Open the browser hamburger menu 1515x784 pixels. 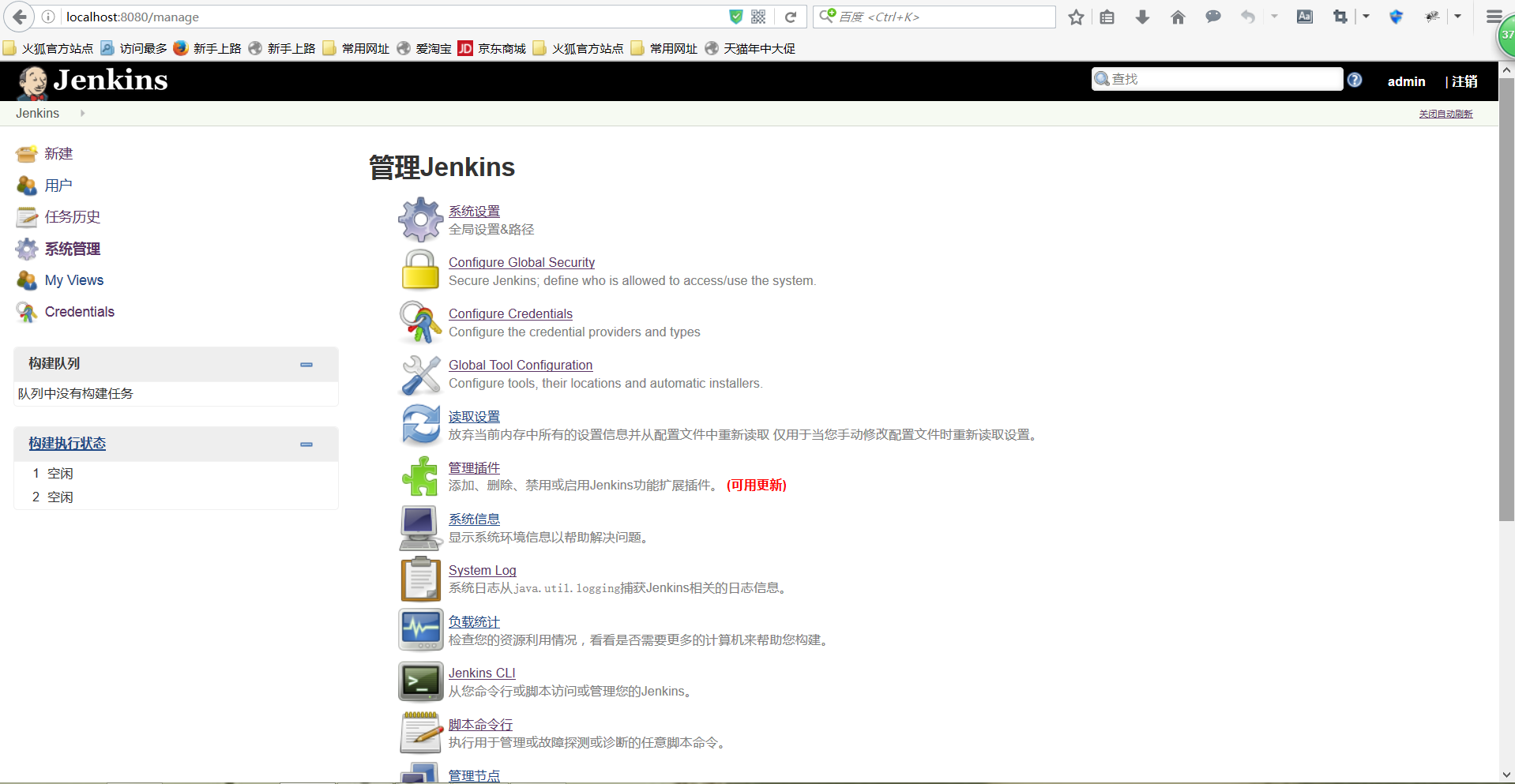[x=1494, y=17]
